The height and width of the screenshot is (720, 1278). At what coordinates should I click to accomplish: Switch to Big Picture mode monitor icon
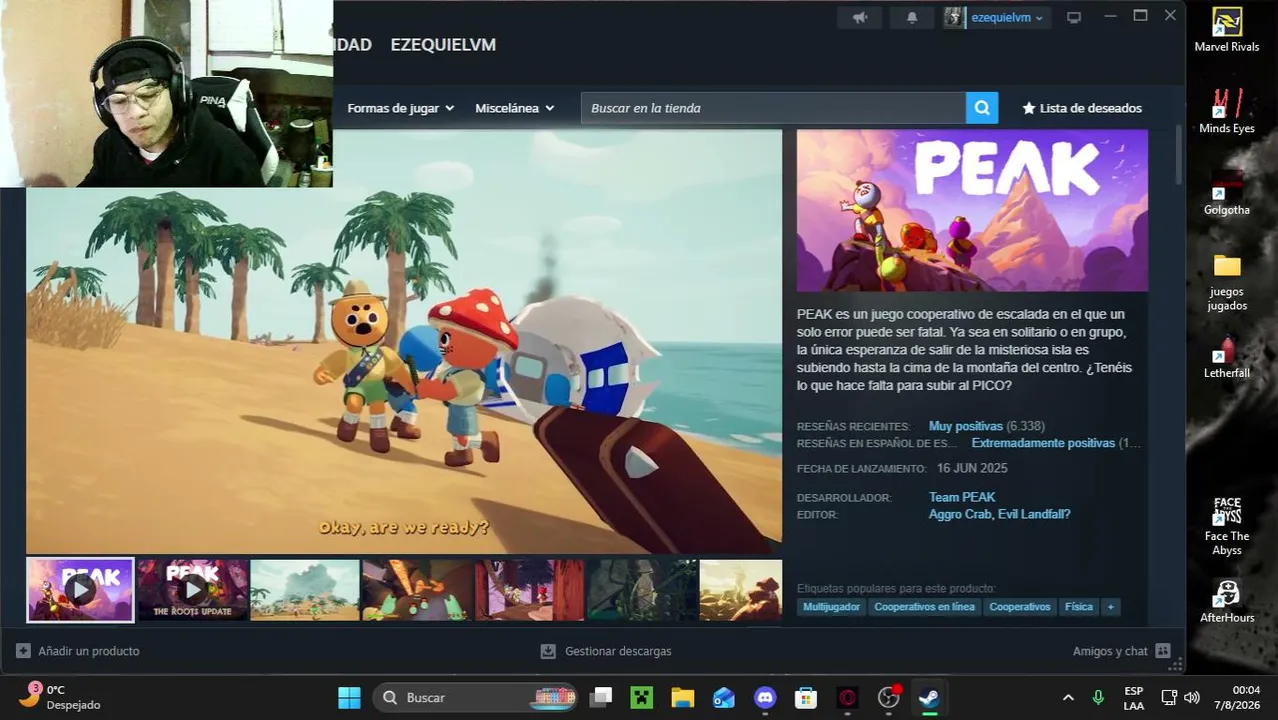[1074, 18]
